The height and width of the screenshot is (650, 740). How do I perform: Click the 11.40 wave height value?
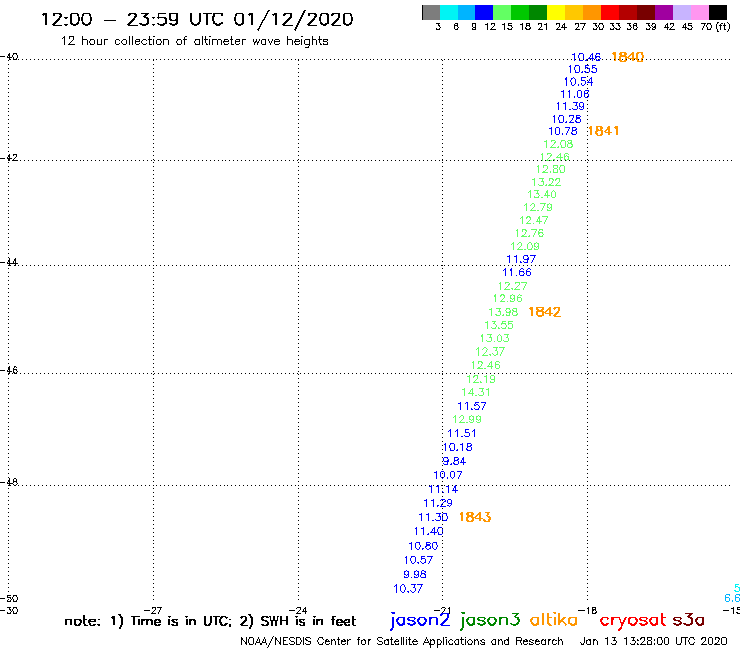[x=429, y=532]
